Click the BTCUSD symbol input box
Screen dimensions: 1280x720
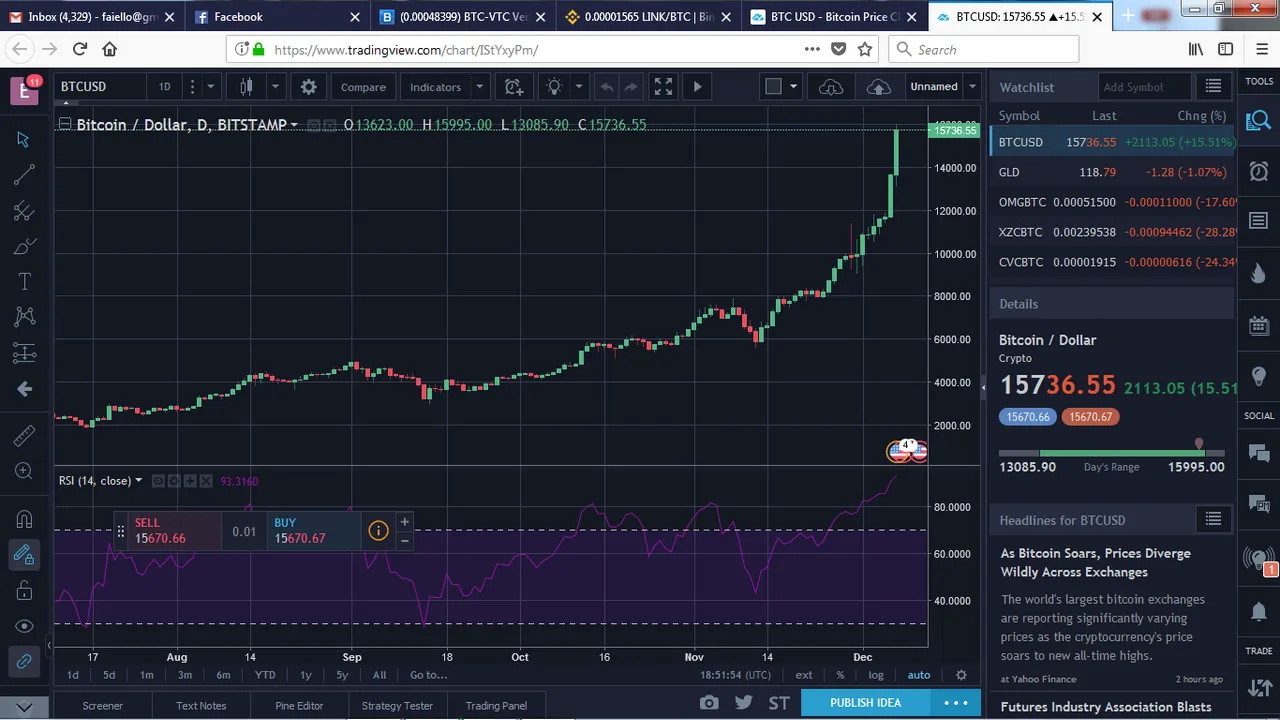[100, 87]
